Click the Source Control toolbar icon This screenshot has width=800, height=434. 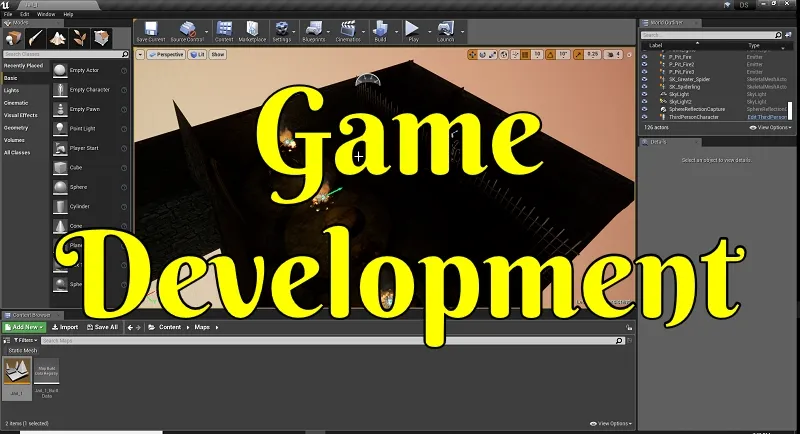point(187,32)
